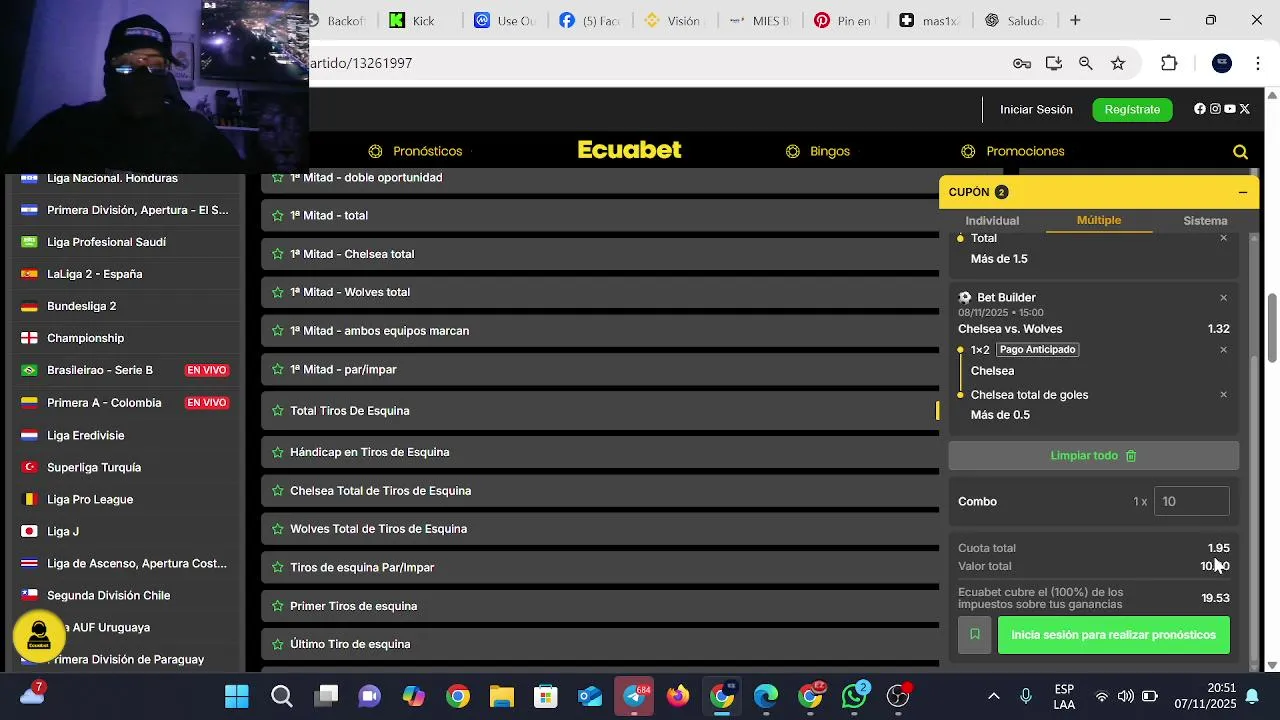The height and width of the screenshot is (720, 1280).
Task: Bookmark this page with browser star icon
Action: 1118,63
